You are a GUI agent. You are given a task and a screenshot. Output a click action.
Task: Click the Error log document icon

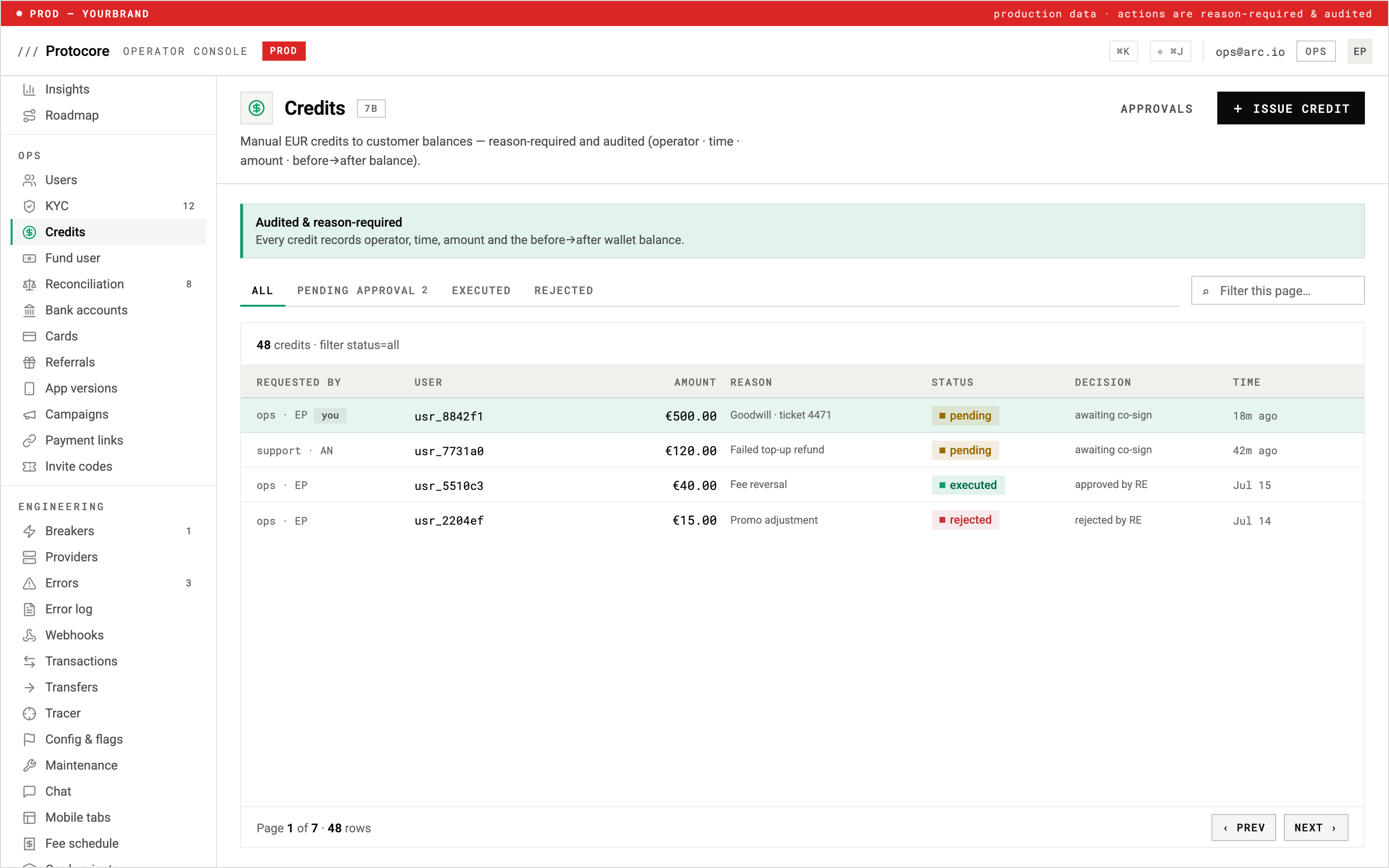tap(29, 609)
